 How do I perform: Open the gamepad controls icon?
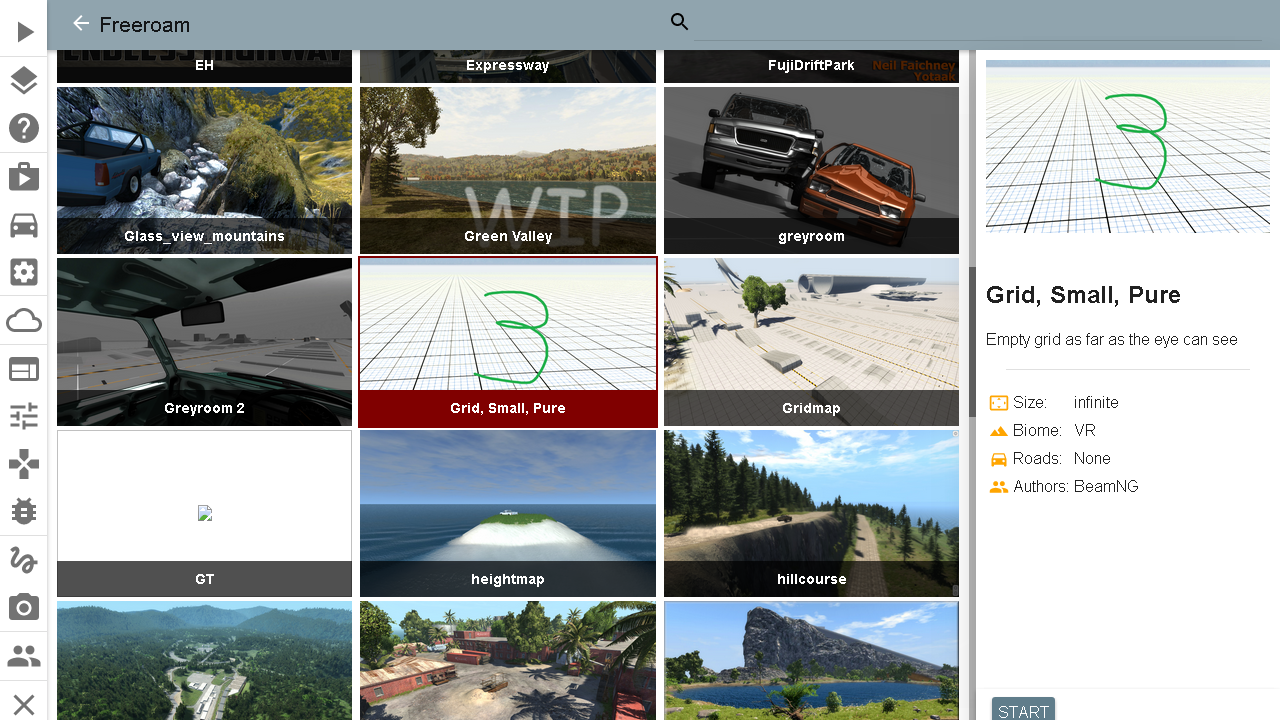[24, 464]
